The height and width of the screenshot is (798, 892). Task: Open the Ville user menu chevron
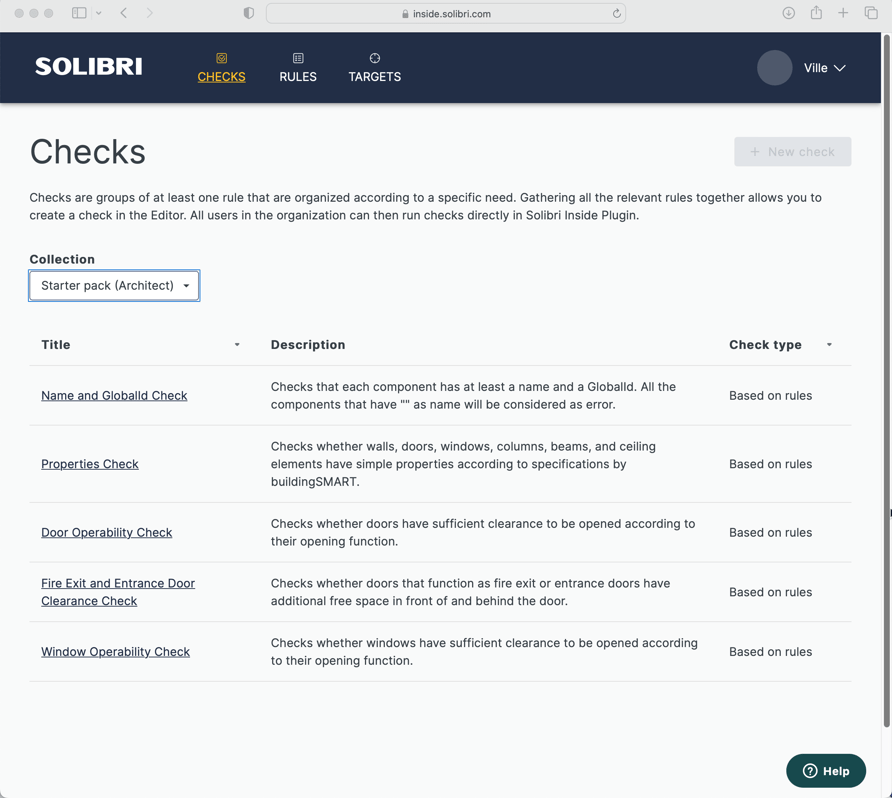coord(840,68)
